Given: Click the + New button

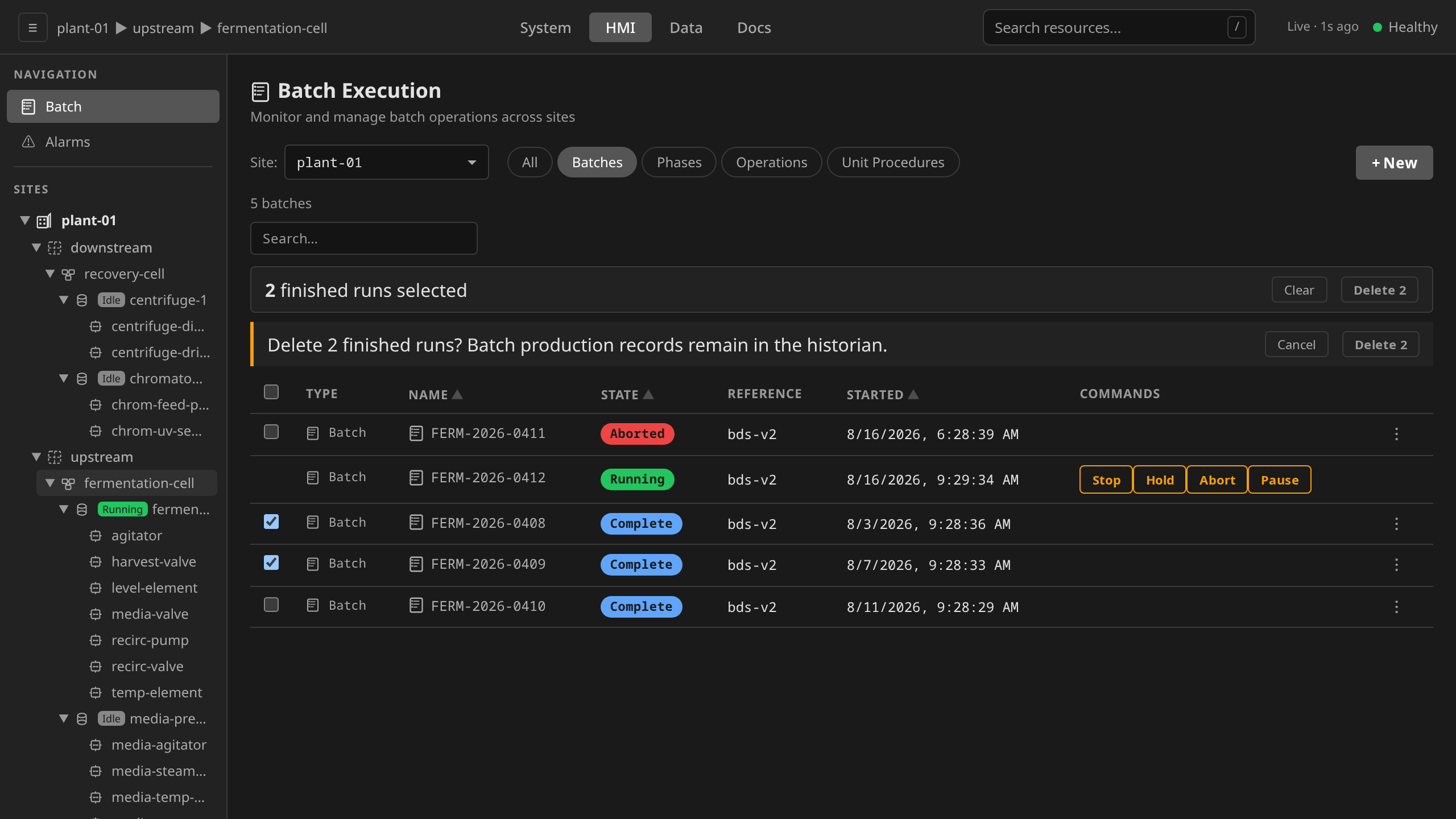Looking at the screenshot, I should [1395, 163].
